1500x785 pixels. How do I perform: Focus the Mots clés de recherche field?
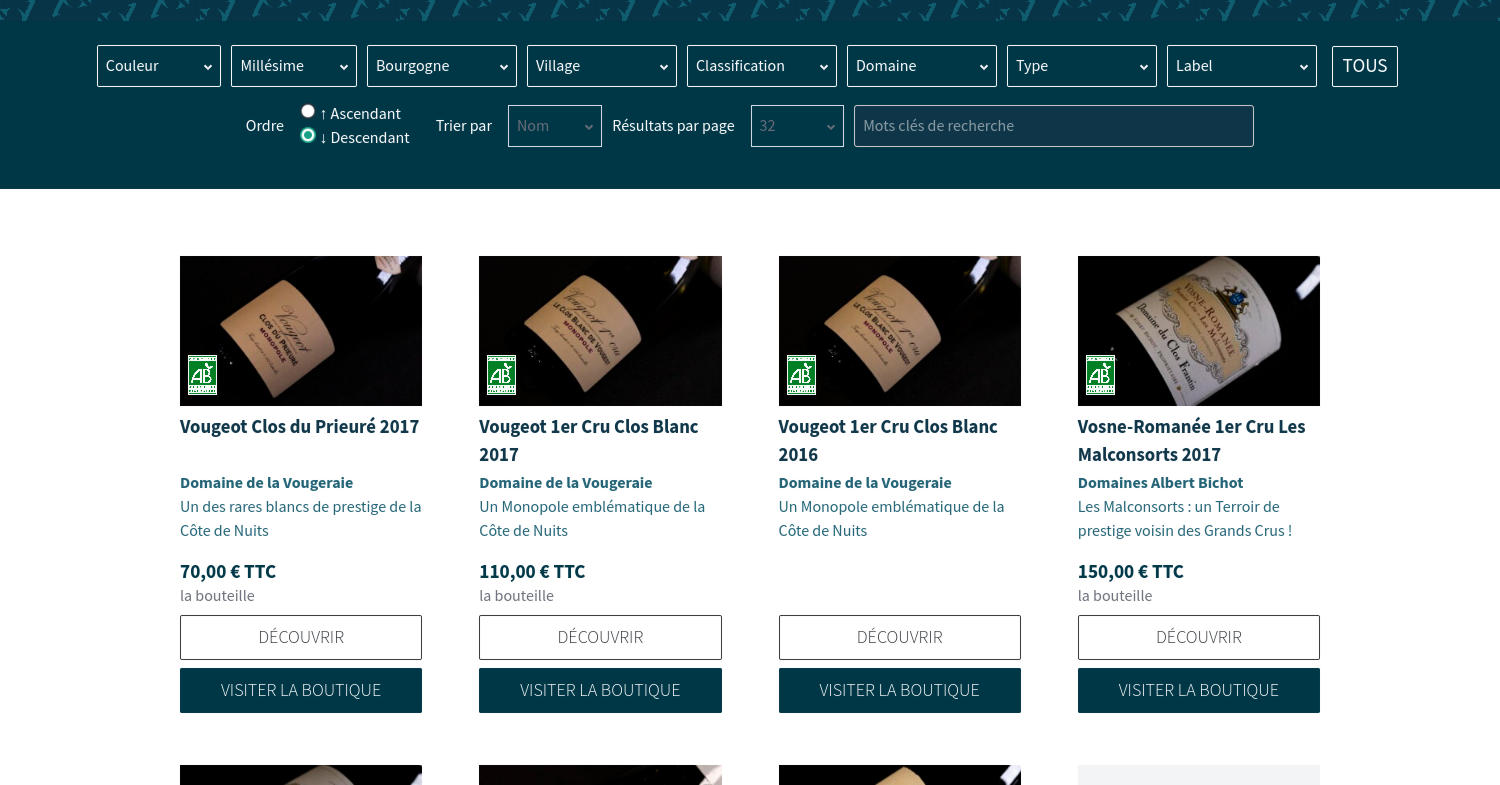(x=1053, y=126)
